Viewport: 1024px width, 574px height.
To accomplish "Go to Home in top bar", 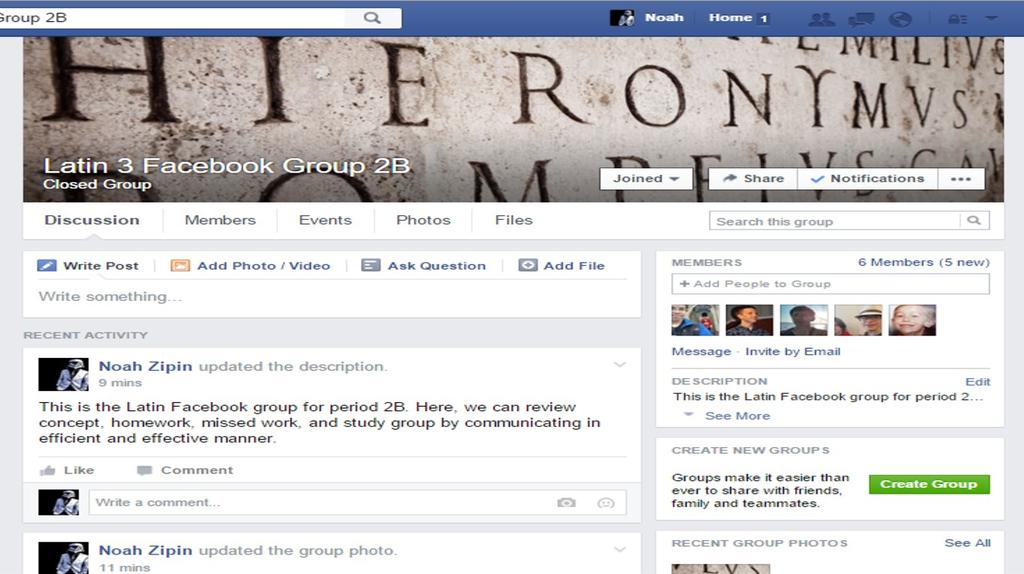I will click(x=730, y=18).
